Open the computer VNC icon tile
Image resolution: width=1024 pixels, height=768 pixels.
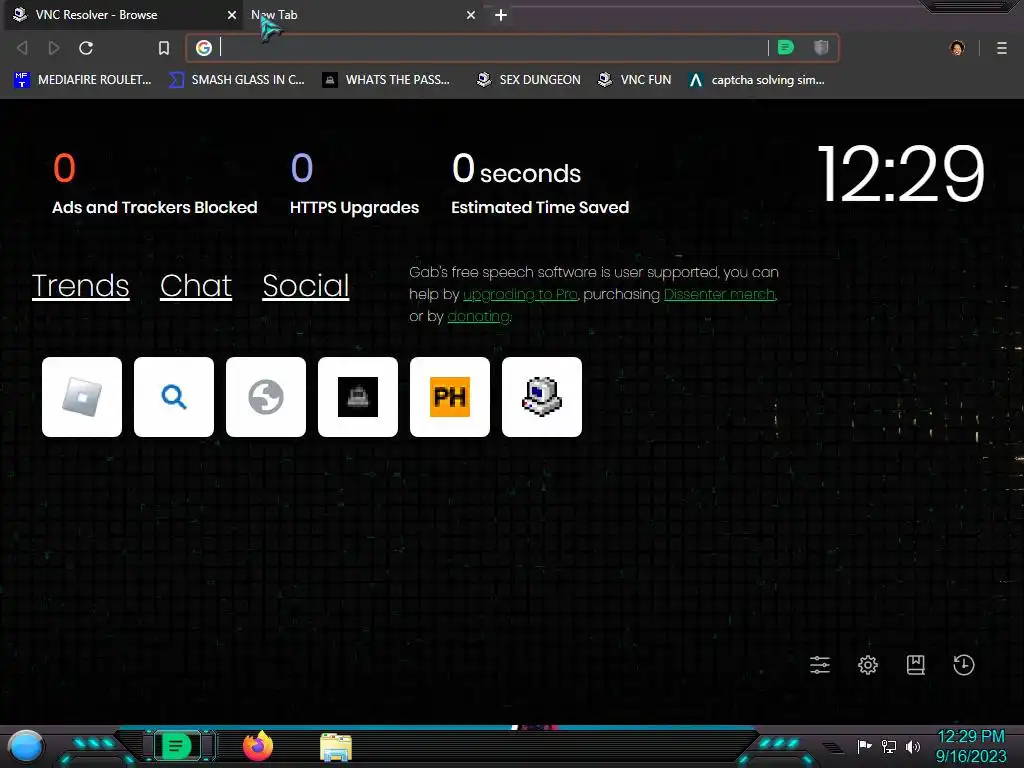[x=542, y=396]
